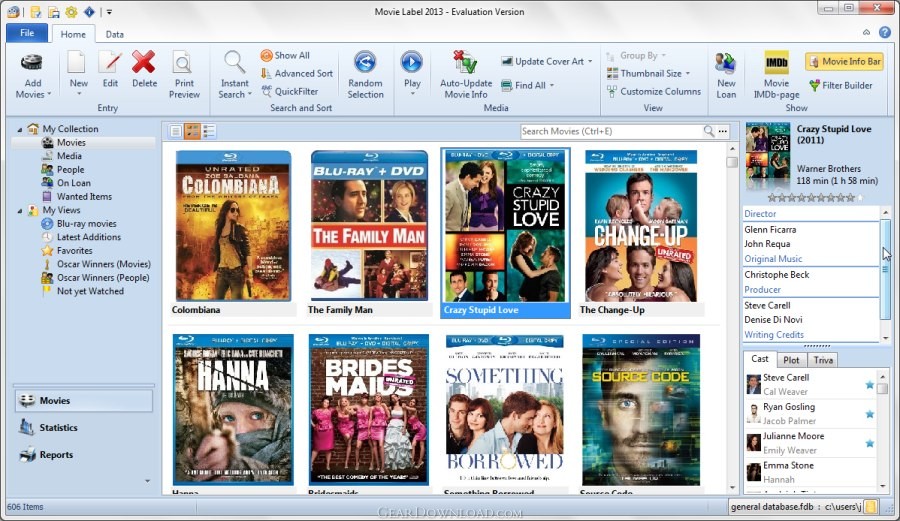Open the Add Movies dropdown arrow
The image size is (900, 521).
(49, 94)
